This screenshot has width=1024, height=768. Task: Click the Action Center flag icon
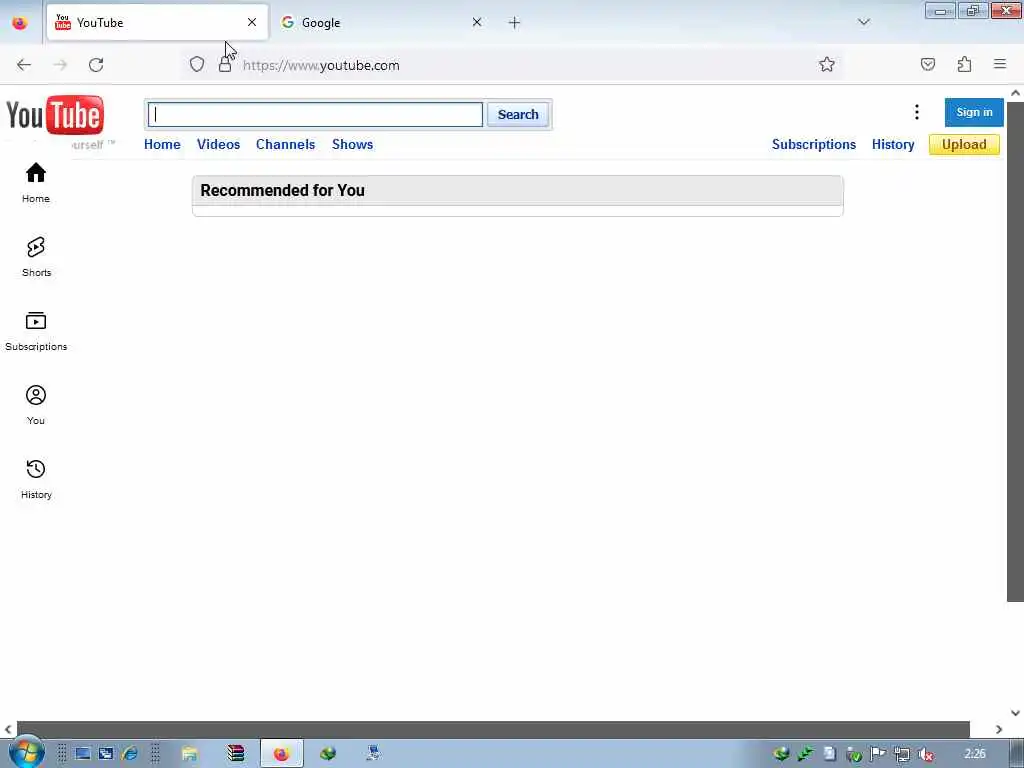[878, 754]
